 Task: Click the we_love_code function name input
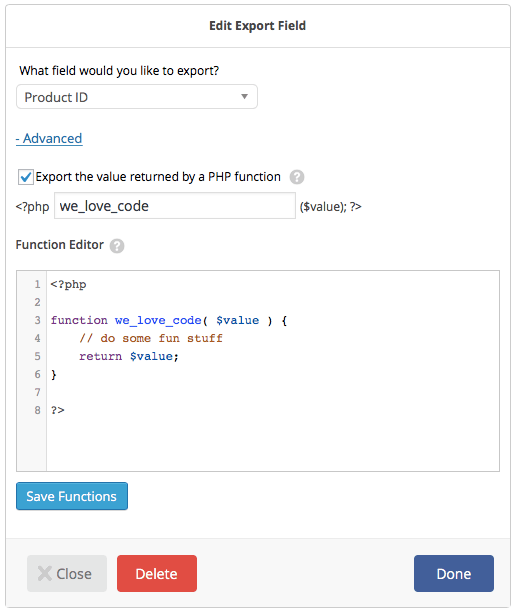coord(175,206)
